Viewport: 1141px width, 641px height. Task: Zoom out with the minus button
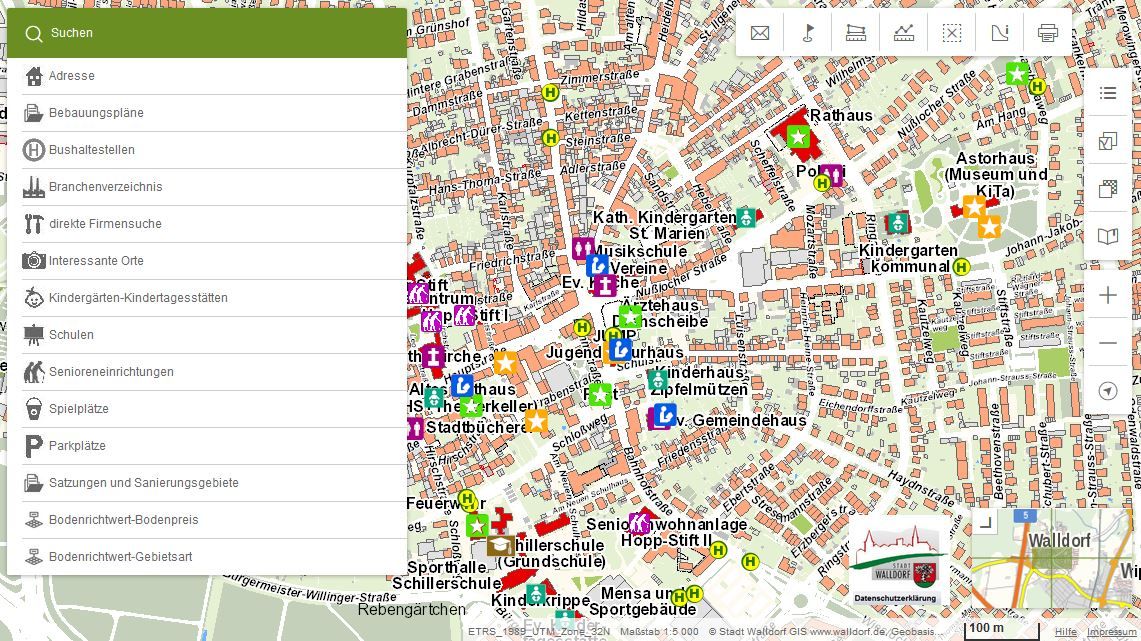[x=1108, y=343]
